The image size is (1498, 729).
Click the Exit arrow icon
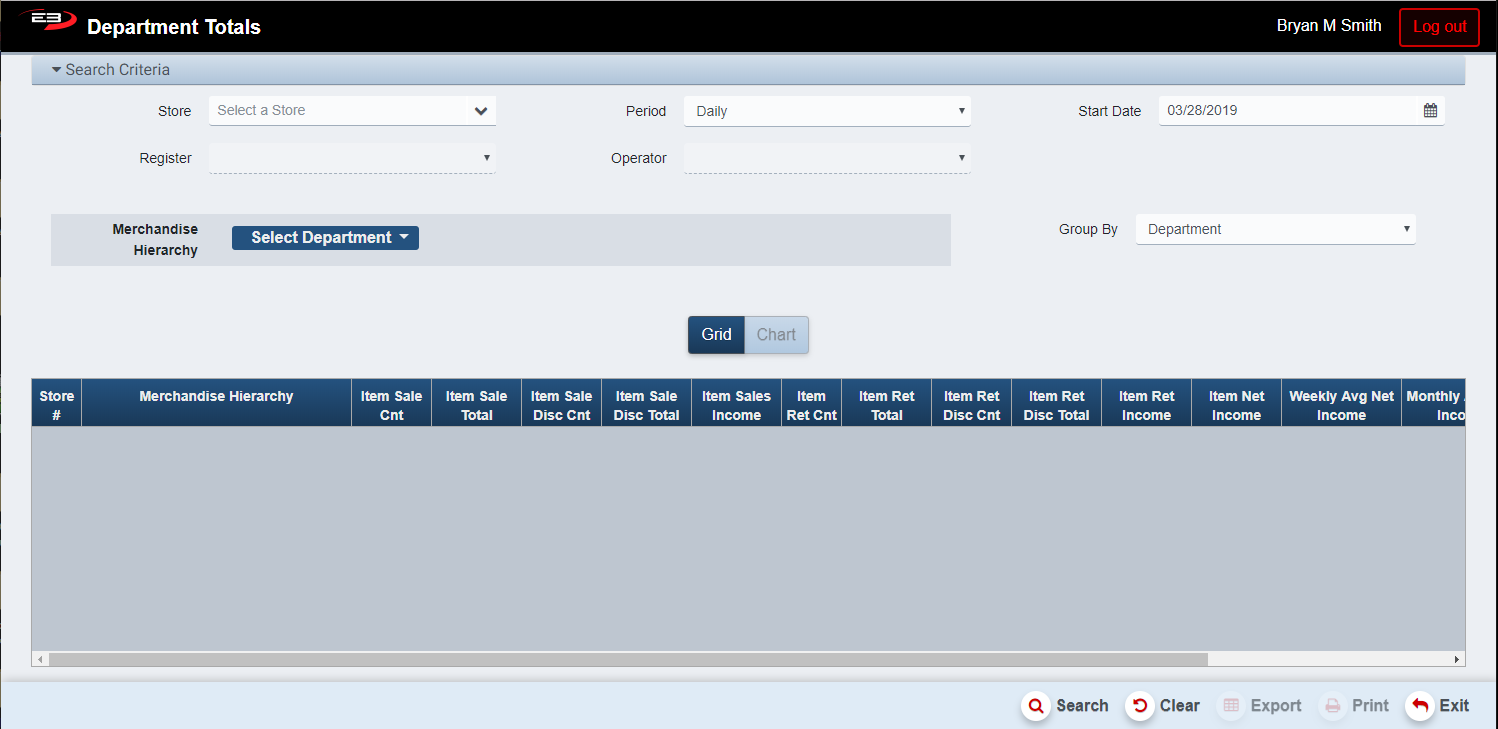1418,706
